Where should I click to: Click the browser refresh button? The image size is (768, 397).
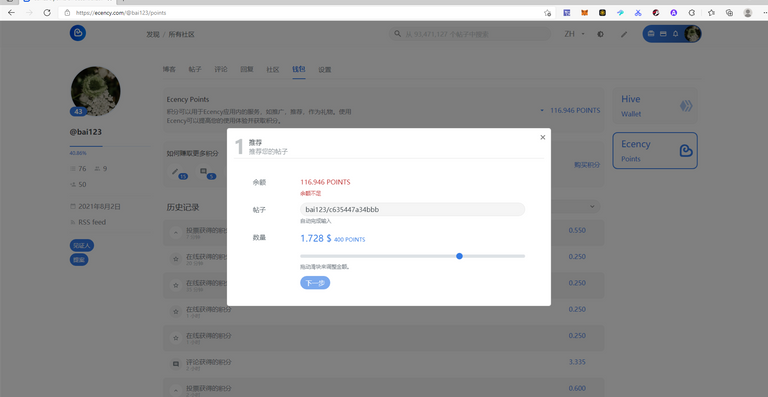(x=47, y=13)
